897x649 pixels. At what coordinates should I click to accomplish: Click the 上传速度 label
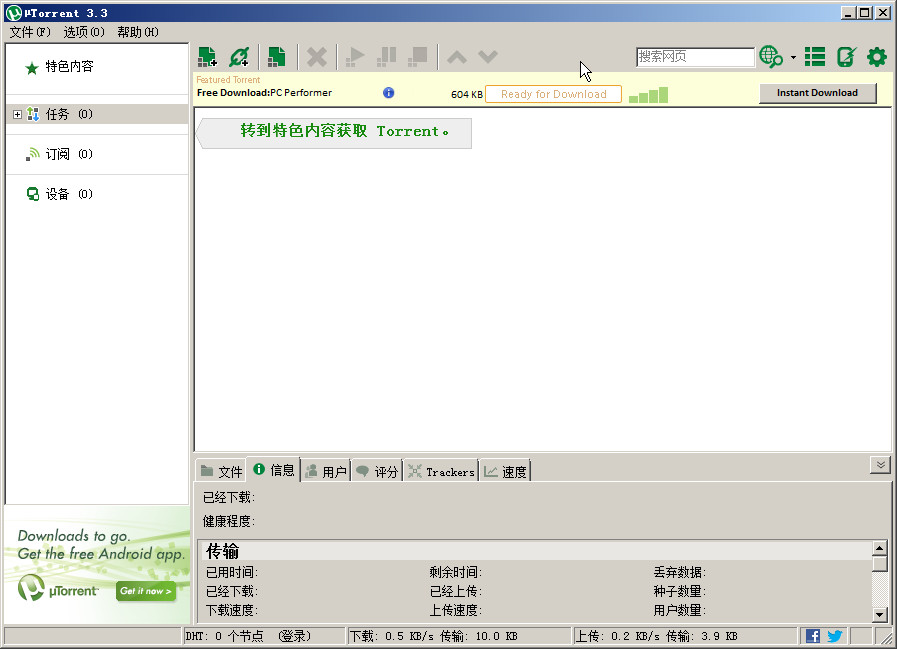coord(456,610)
